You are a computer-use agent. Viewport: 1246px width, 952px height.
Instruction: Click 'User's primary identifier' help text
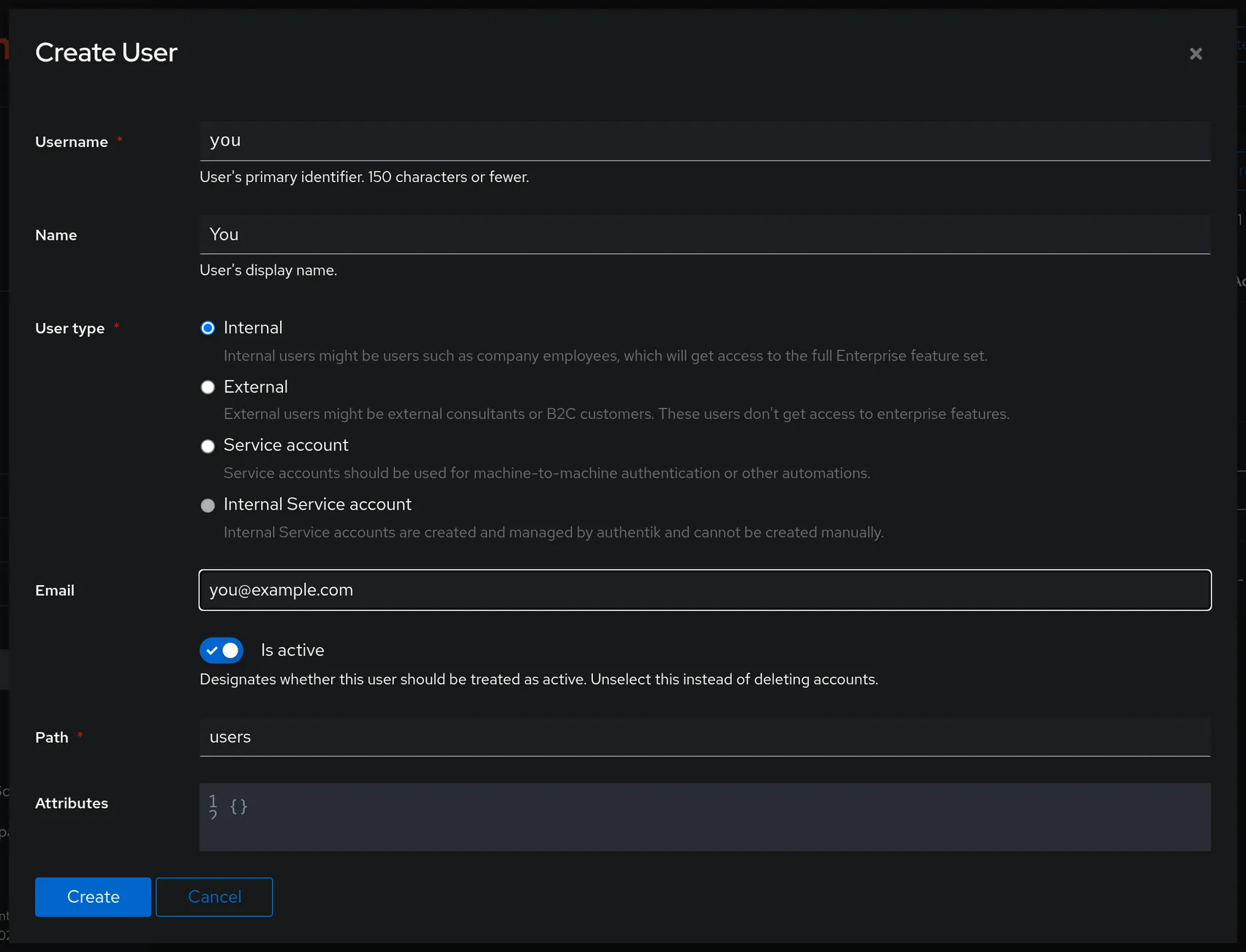(x=364, y=177)
